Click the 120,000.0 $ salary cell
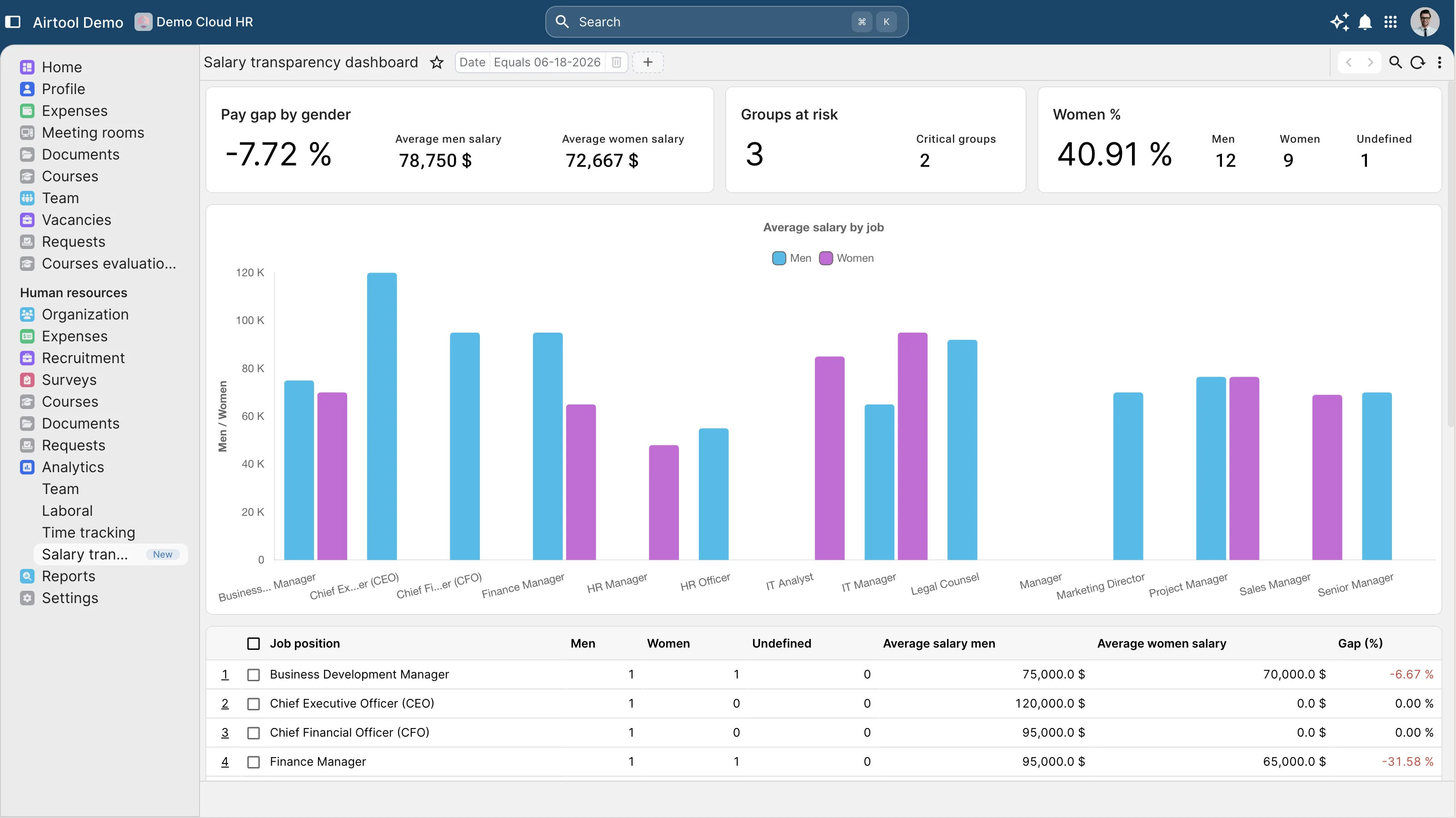Viewport: 1456px width, 818px height. click(1050, 704)
